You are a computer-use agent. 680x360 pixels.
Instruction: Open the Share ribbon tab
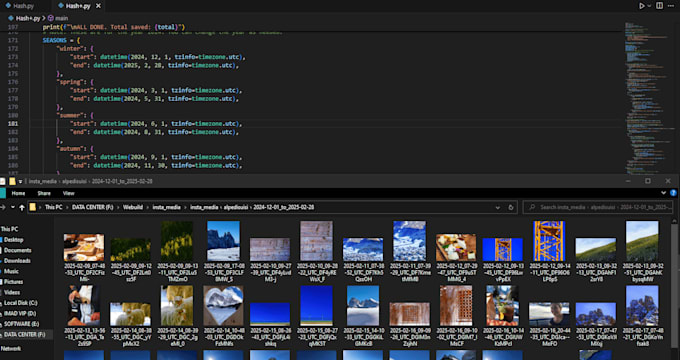click(44, 193)
